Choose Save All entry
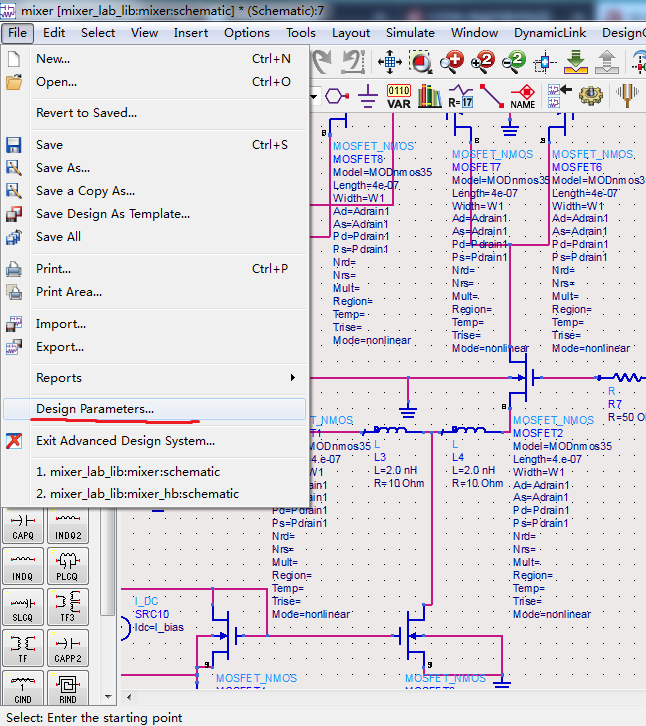646x726 pixels. click(154, 237)
